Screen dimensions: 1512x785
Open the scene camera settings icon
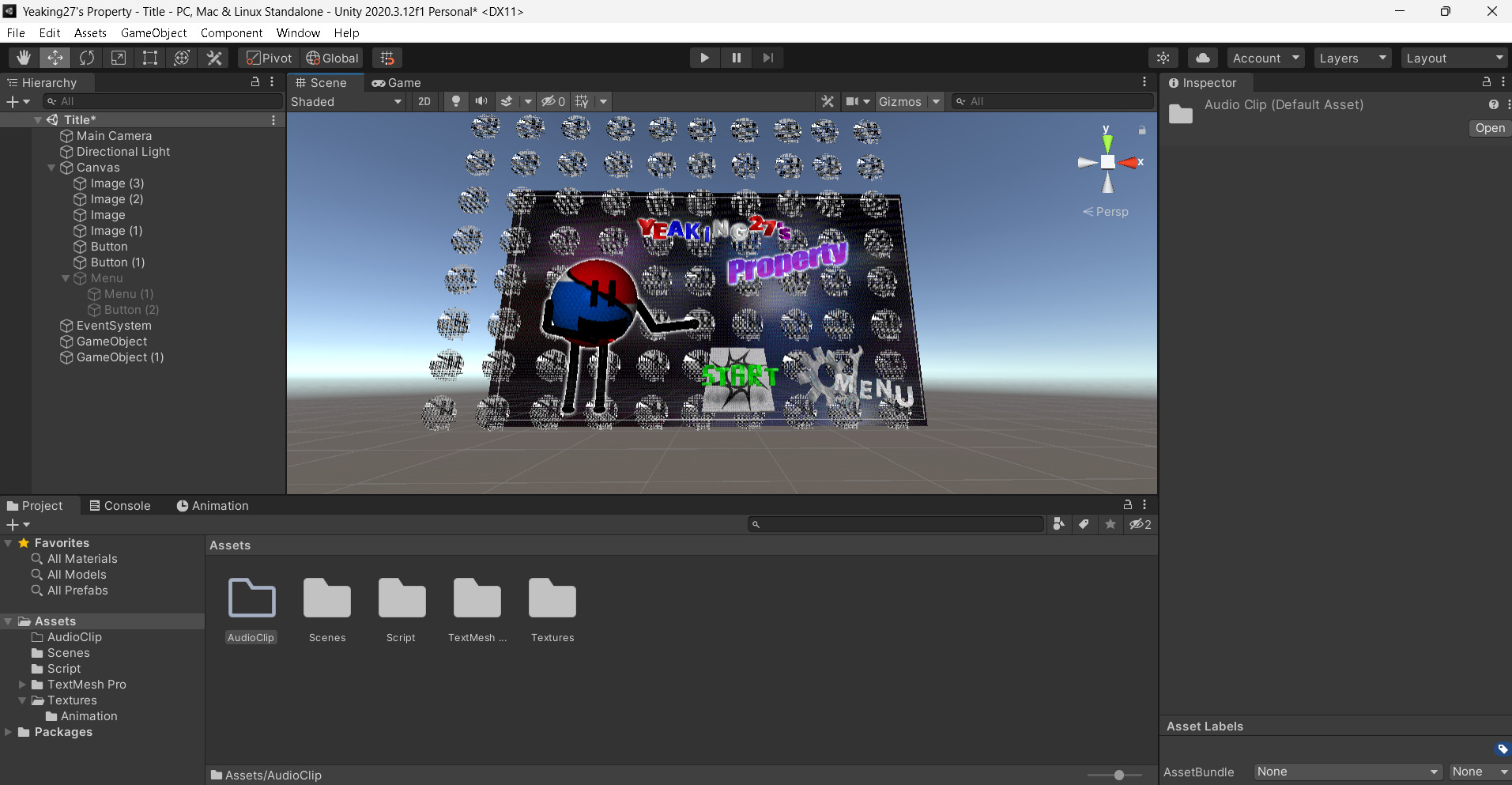coord(1163,57)
